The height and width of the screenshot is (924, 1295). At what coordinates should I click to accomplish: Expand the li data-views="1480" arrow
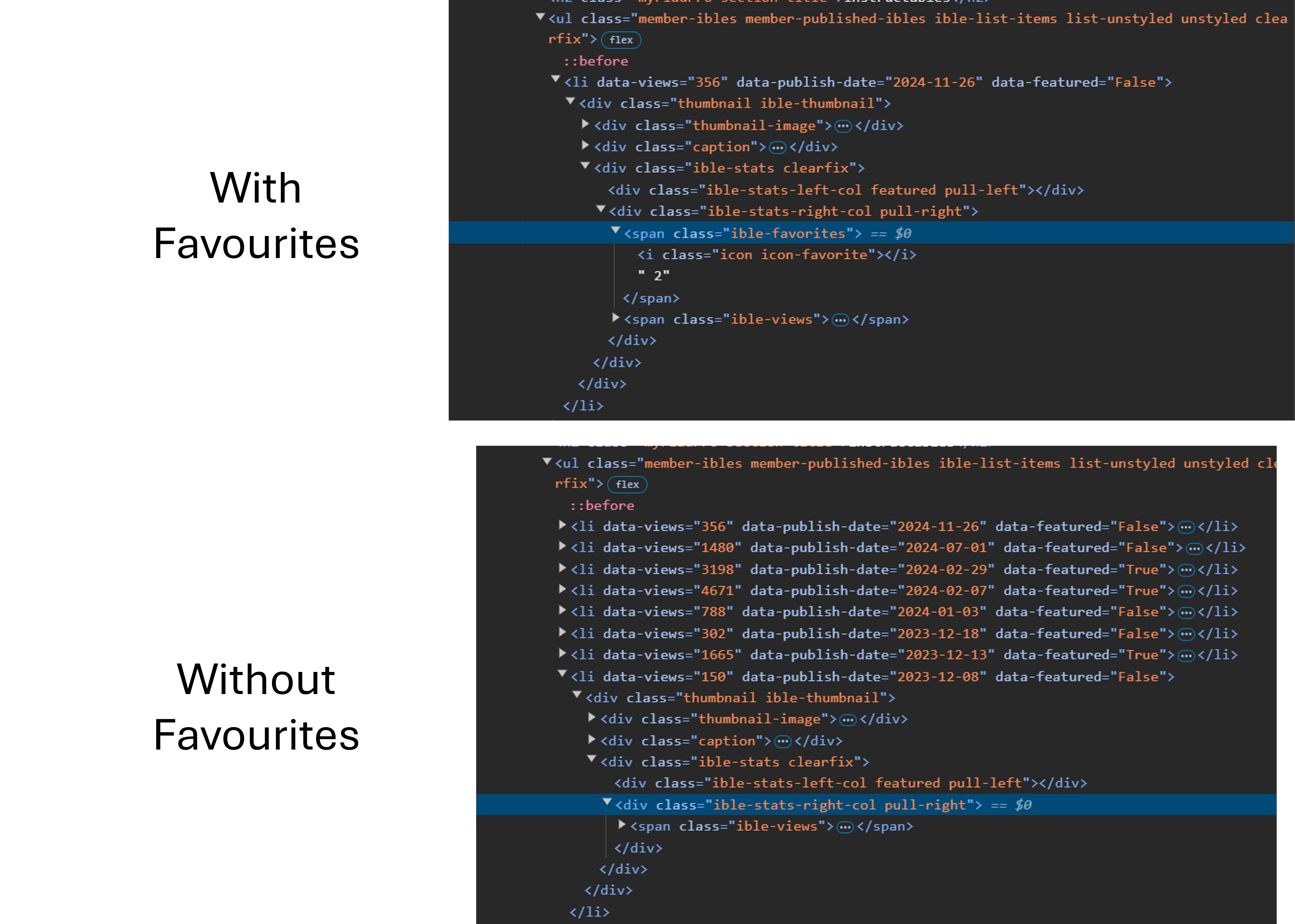coord(563,546)
